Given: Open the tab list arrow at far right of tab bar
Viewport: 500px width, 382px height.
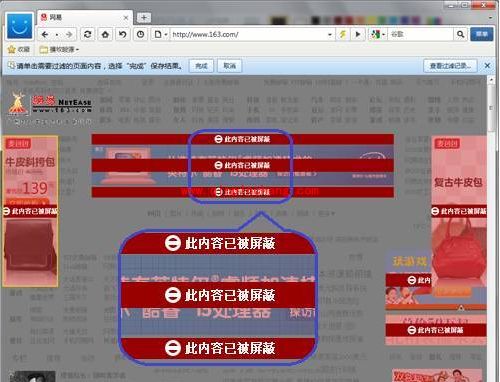Looking at the screenshot, I should (x=490, y=17).
